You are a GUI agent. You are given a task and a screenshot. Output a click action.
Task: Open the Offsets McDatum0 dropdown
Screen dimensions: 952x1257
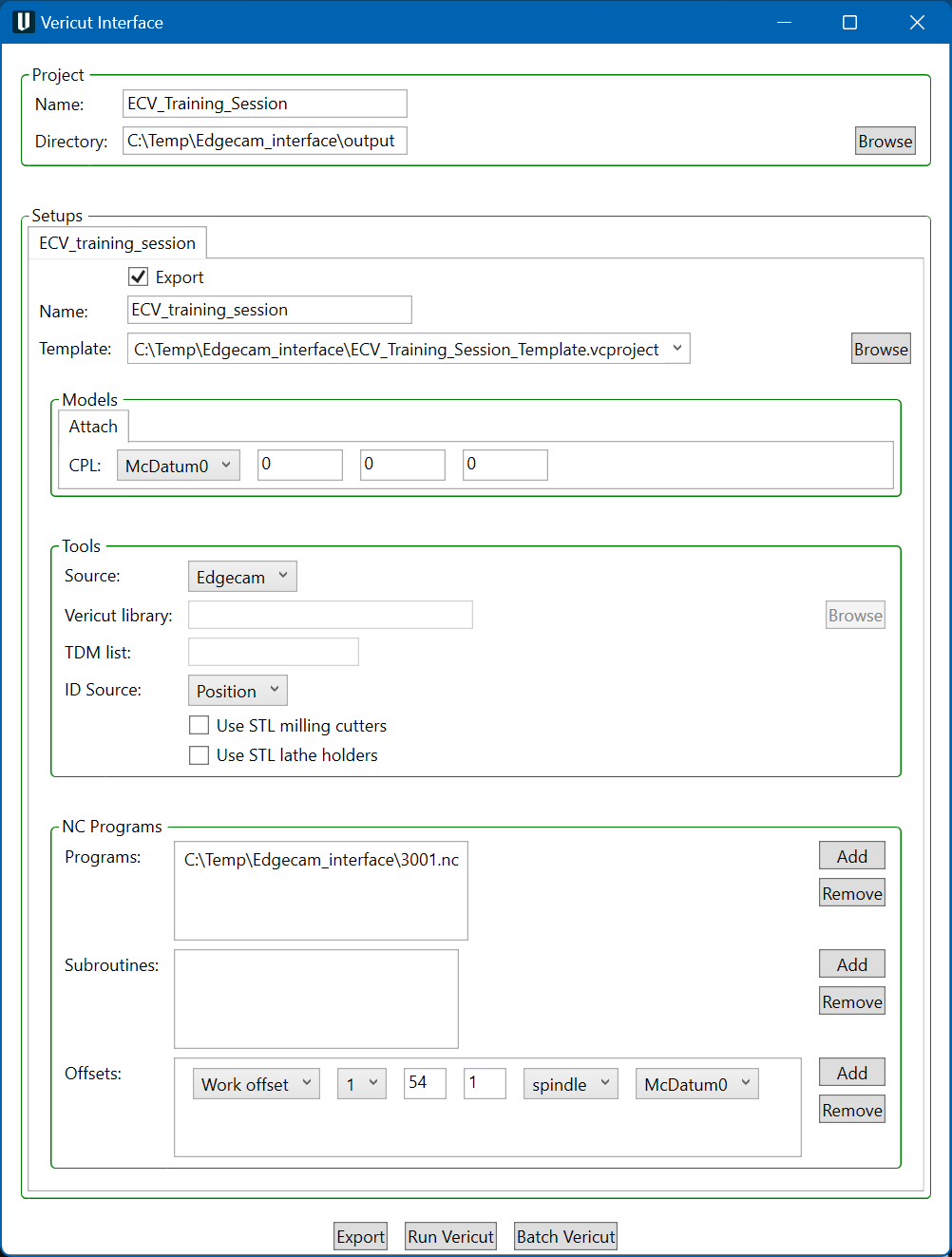point(697,1084)
